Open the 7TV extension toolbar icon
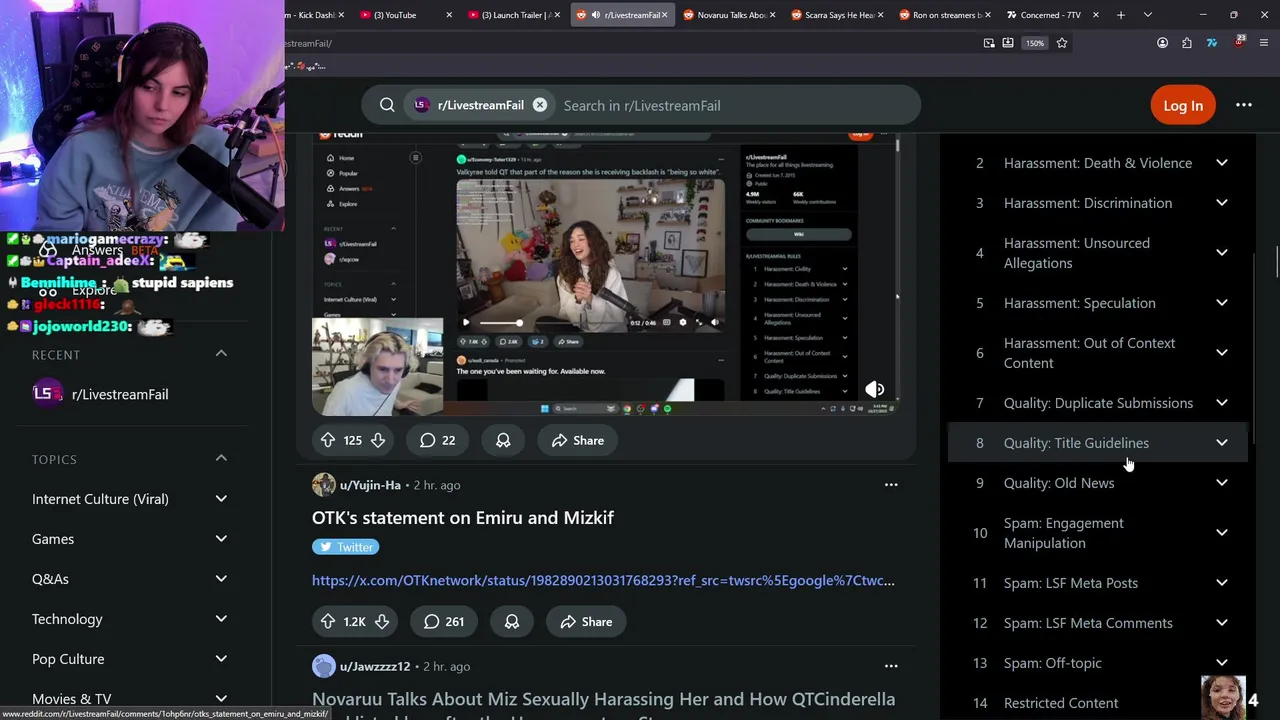The image size is (1280, 720). tap(1212, 43)
